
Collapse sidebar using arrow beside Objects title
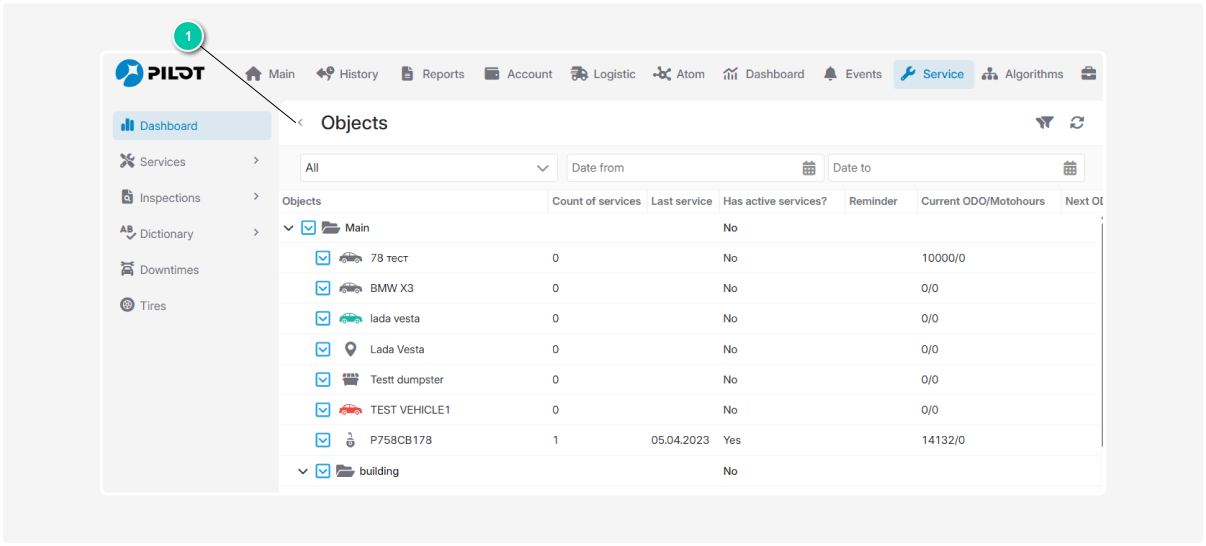(300, 123)
